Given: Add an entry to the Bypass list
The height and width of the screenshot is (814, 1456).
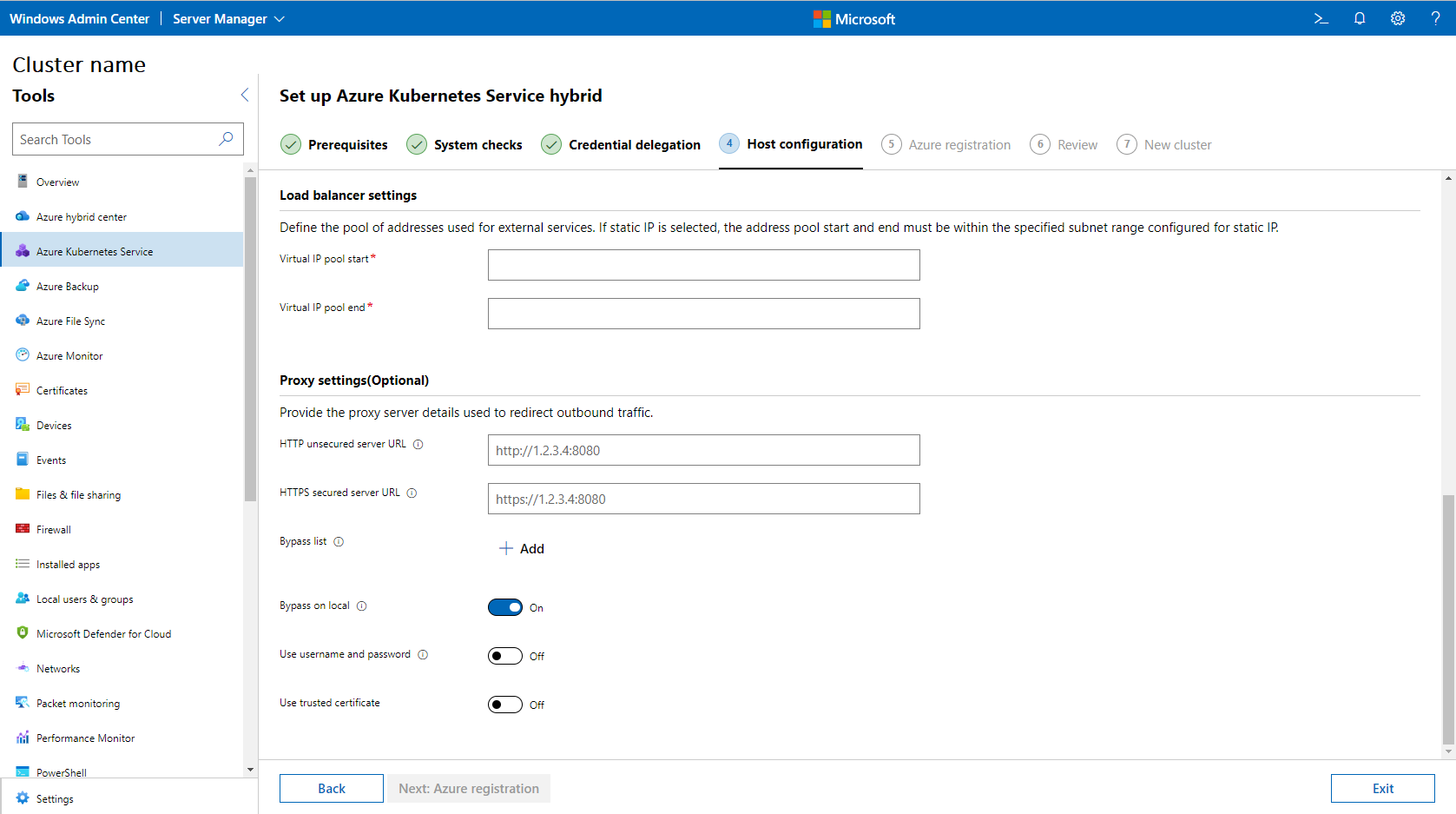Looking at the screenshot, I should pos(522,549).
